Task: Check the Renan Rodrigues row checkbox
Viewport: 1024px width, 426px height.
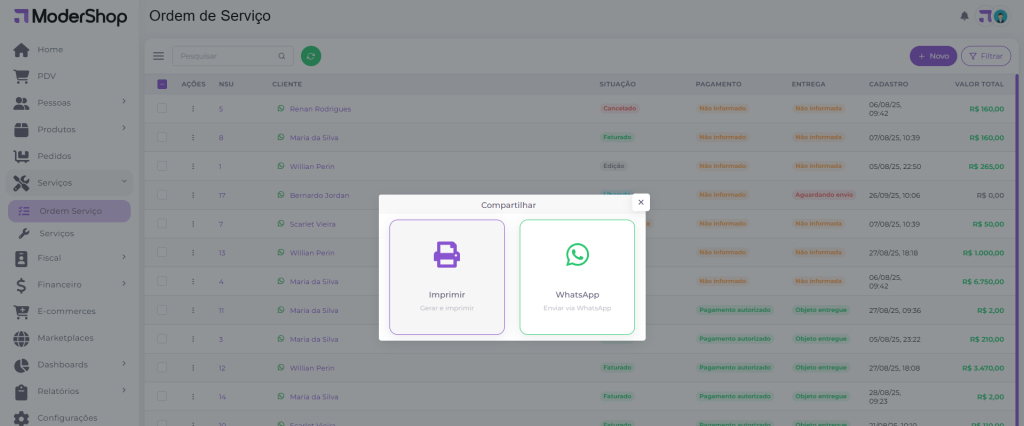Action: [162, 108]
